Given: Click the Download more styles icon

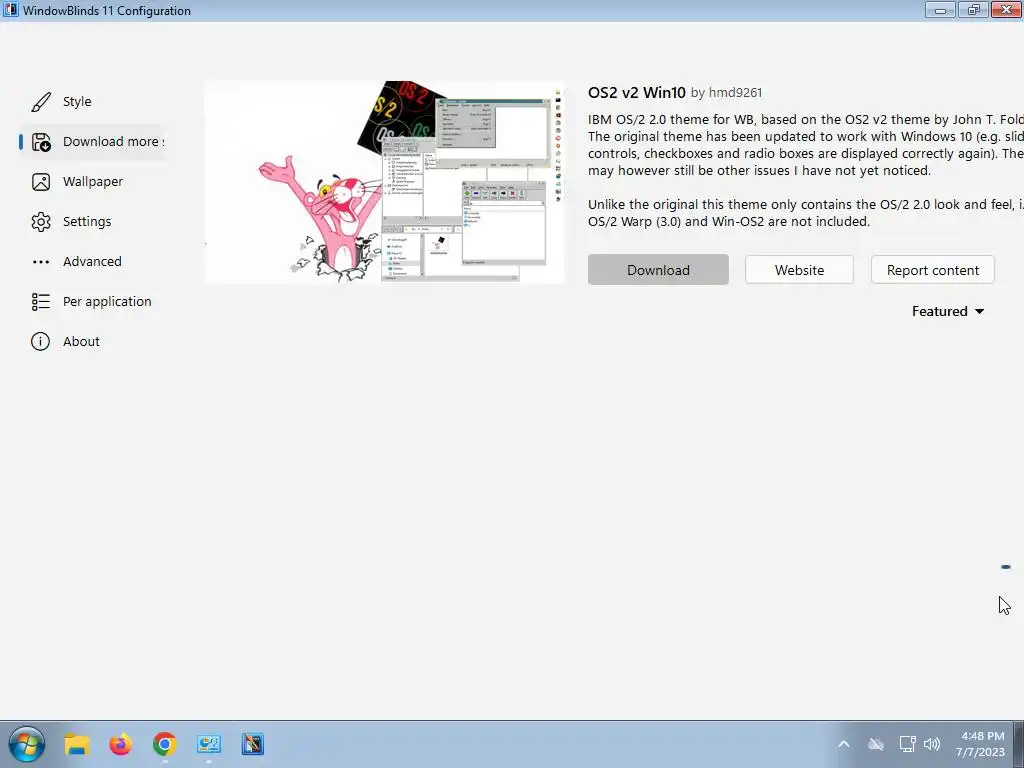Looking at the screenshot, I should click(40, 142).
